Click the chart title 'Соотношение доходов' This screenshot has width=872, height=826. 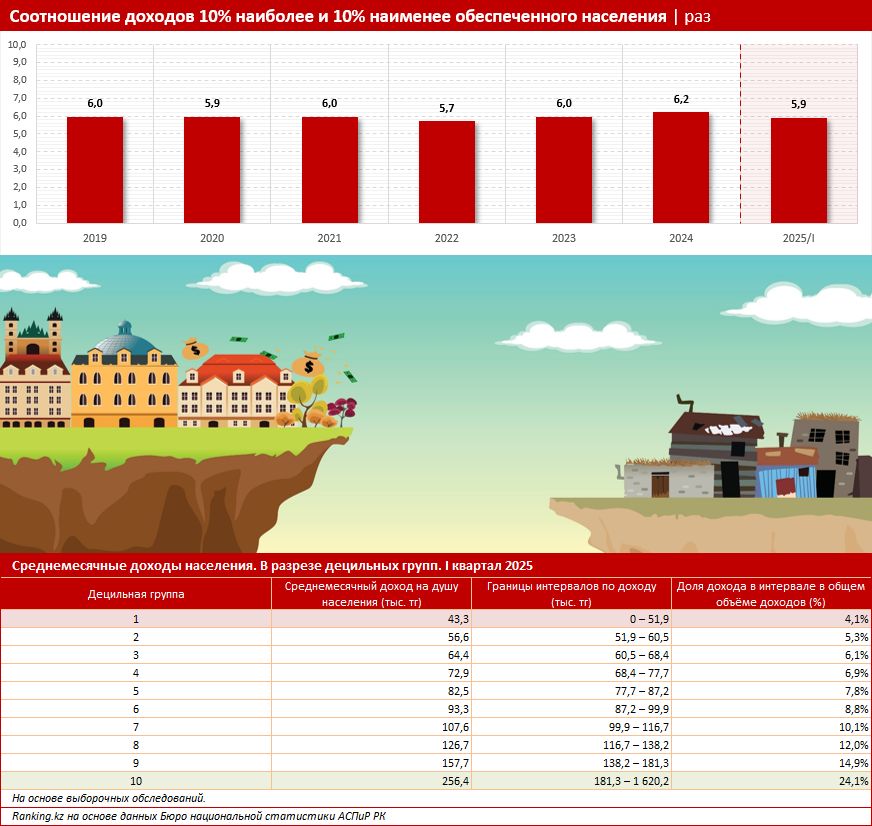point(340,17)
